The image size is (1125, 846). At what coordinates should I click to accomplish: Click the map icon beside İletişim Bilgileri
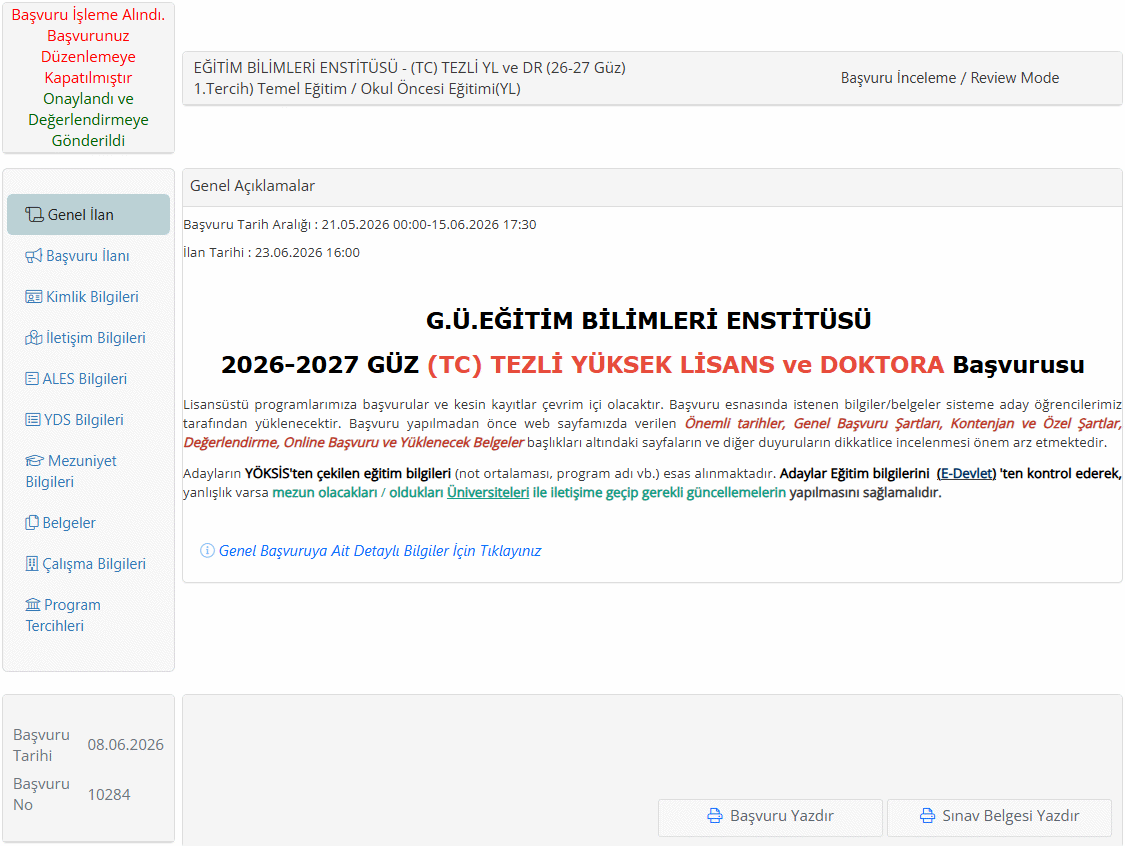point(34,338)
